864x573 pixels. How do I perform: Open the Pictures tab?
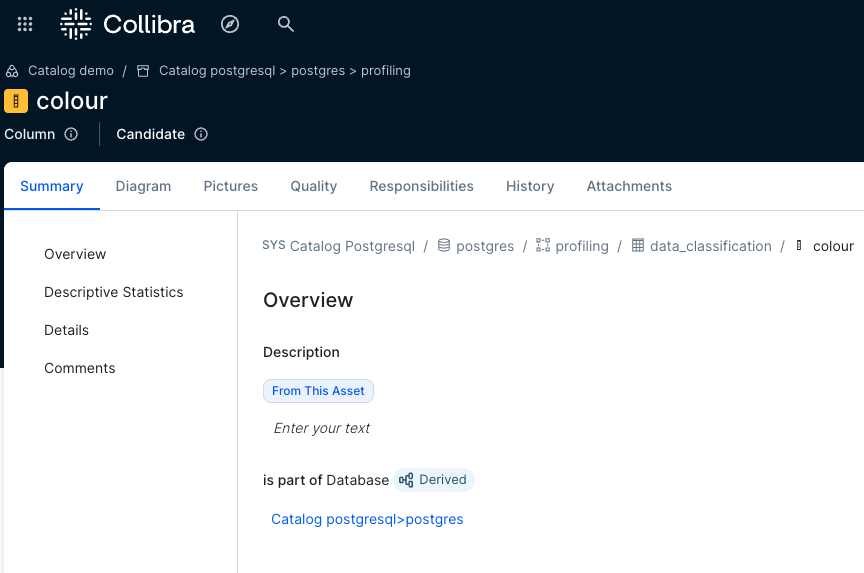(230, 186)
